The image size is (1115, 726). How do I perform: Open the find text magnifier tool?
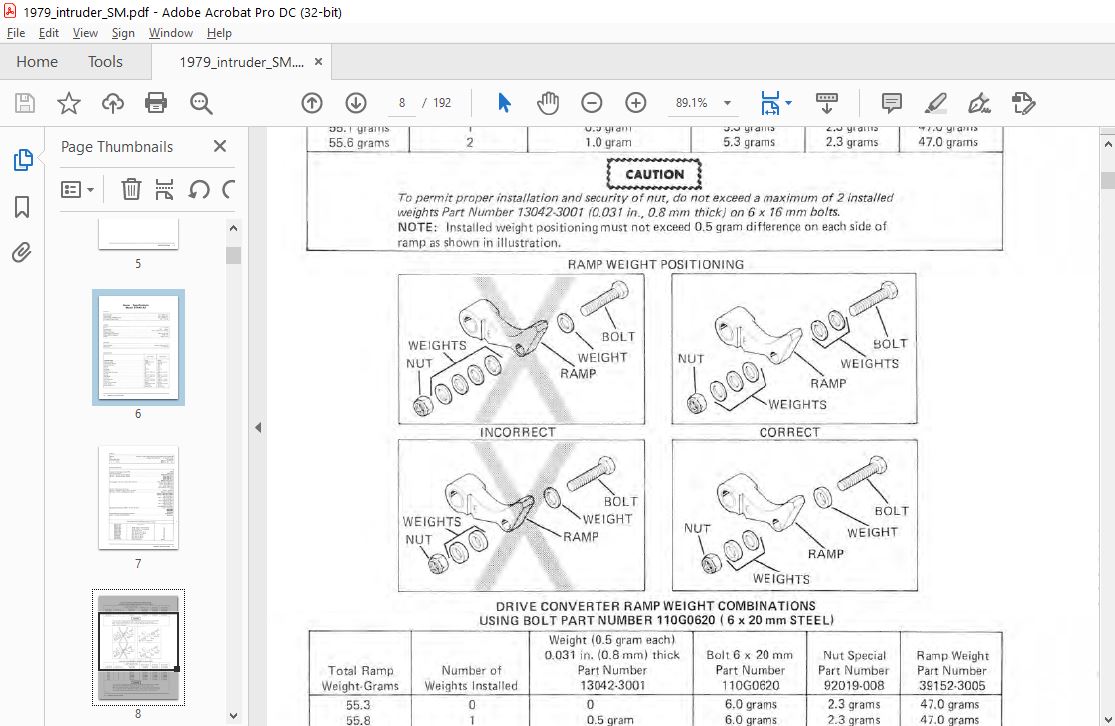[201, 103]
